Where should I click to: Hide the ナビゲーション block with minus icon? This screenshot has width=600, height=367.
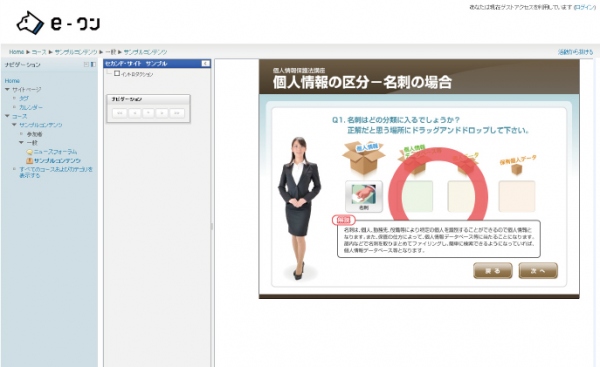(x=86, y=64)
